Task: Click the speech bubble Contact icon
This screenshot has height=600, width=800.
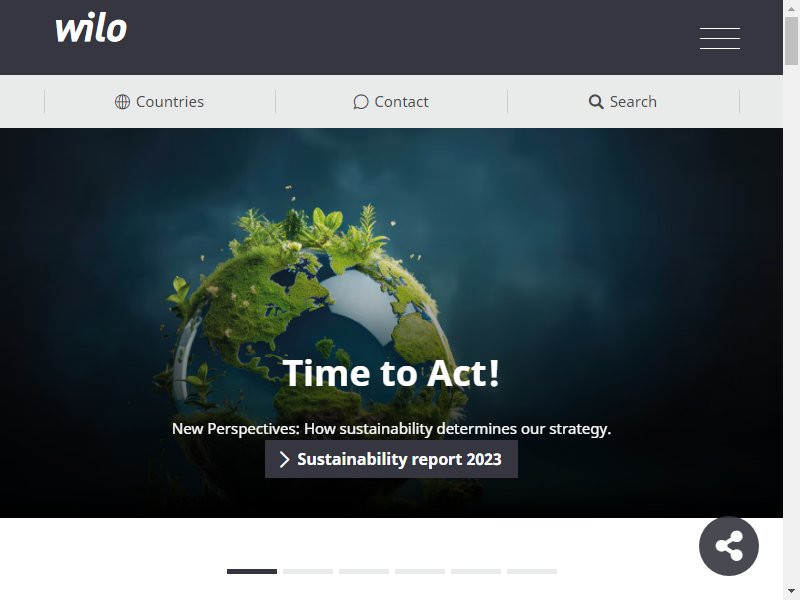Action: (361, 102)
